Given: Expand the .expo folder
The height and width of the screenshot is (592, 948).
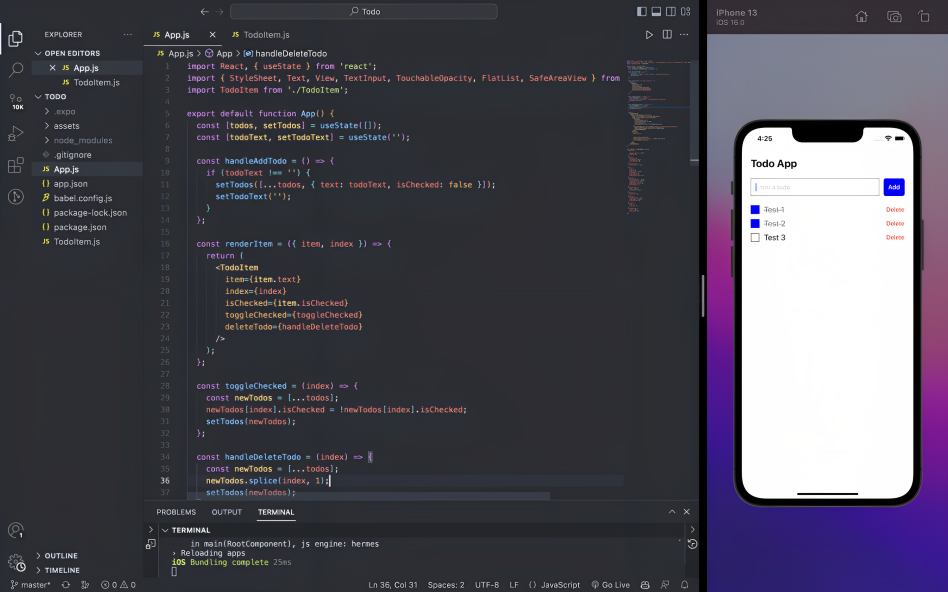Looking at the screenshot, I should point(47,111).
